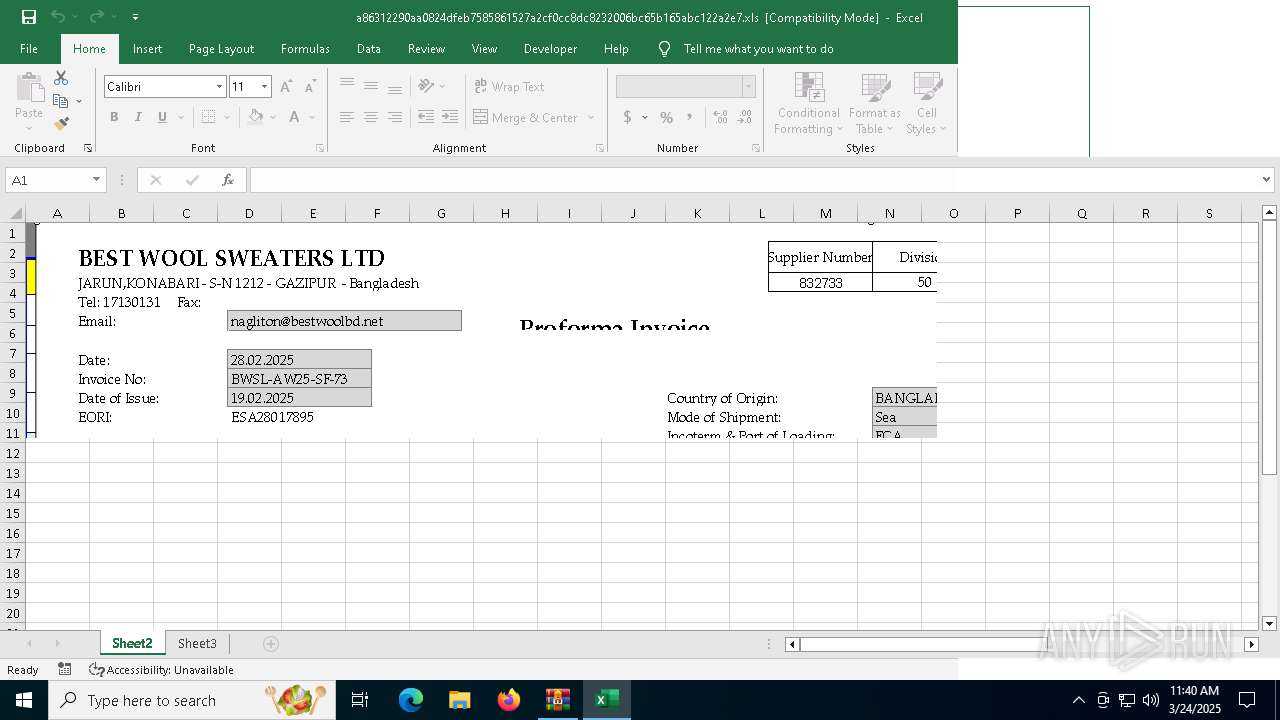Image resolution: width=1280 pixels, height=720 pixels.
Task: Open Cell Styles gallery
Action: click(x=927, y=103)
